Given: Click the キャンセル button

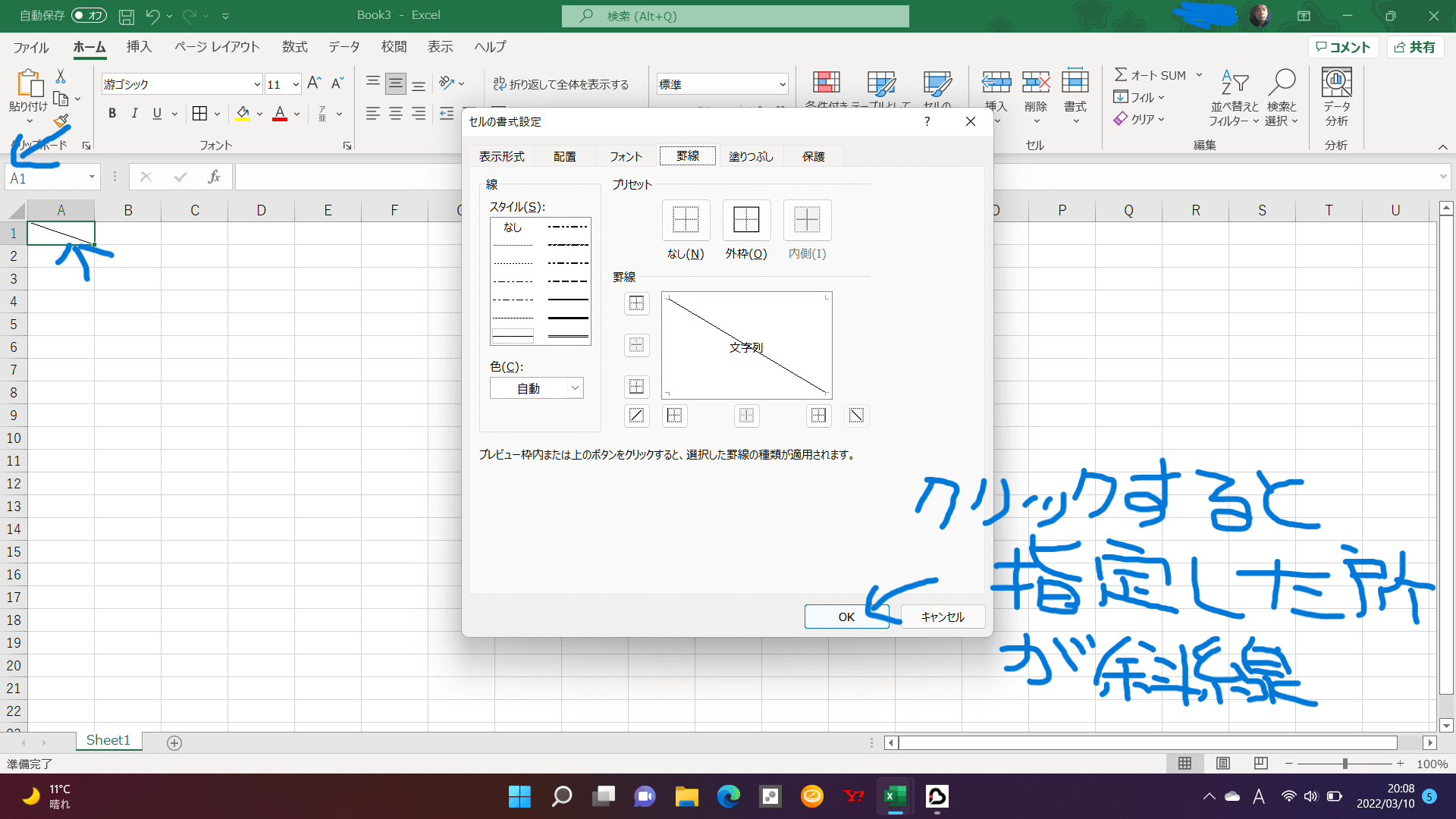Looking at the screenshot, I should click(x=943, y=617).
